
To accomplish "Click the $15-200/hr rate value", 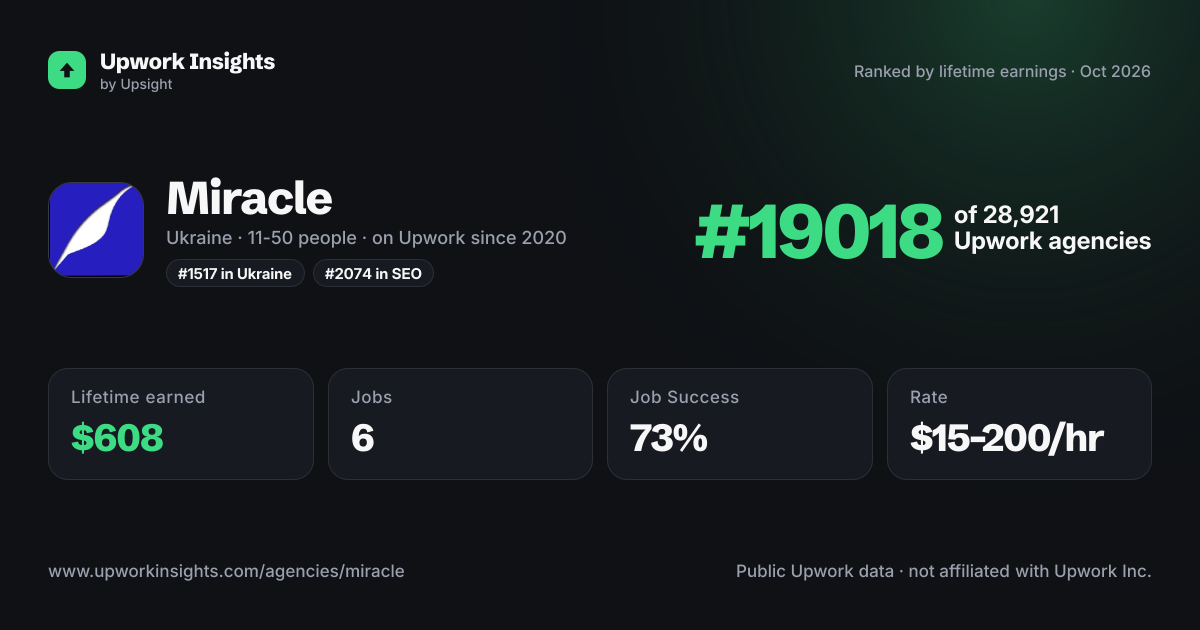I will click(x=1007, y=438).
